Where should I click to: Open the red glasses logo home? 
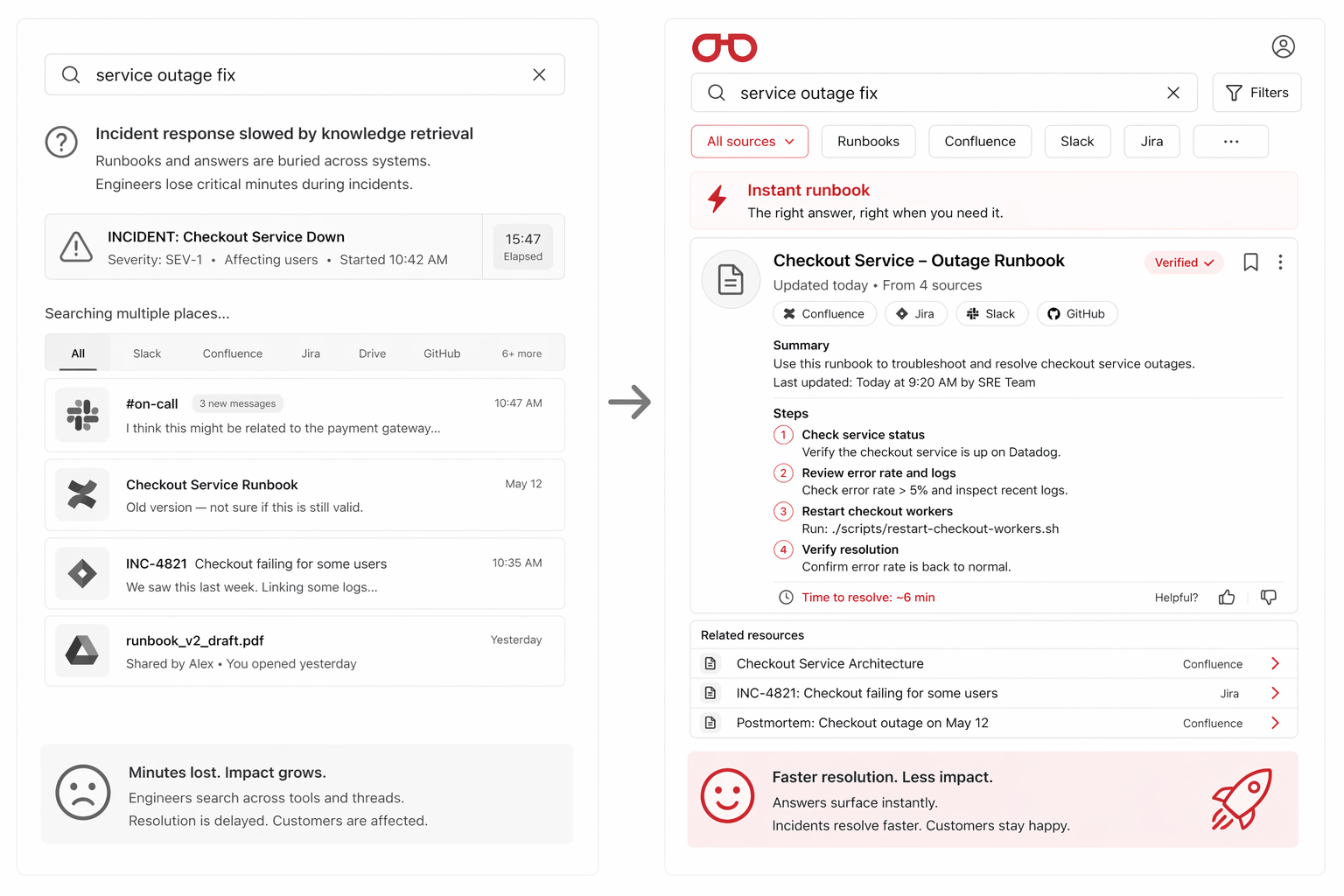[724, 47]
